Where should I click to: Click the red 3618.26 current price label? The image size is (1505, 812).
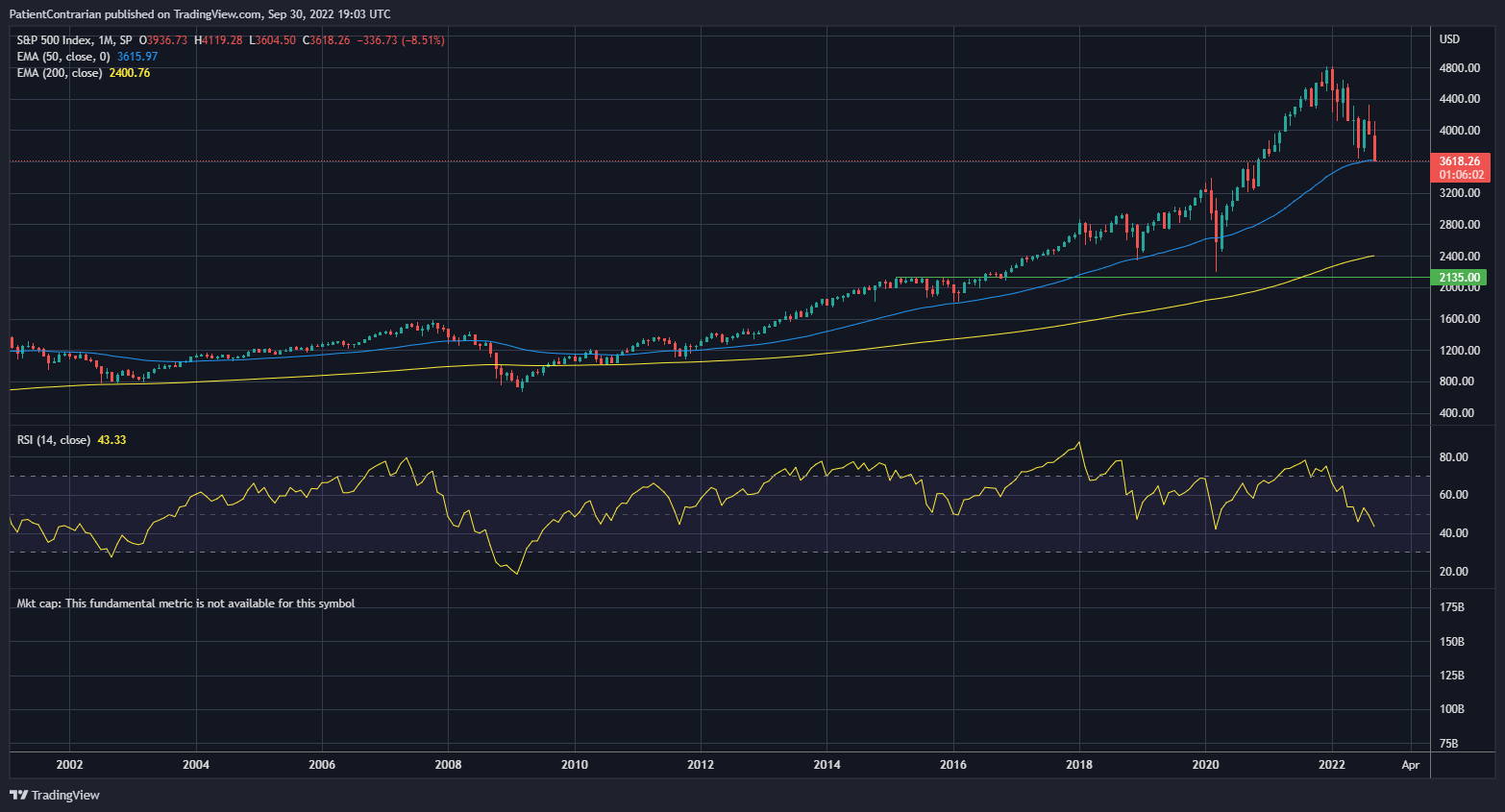coord(1460,161)
